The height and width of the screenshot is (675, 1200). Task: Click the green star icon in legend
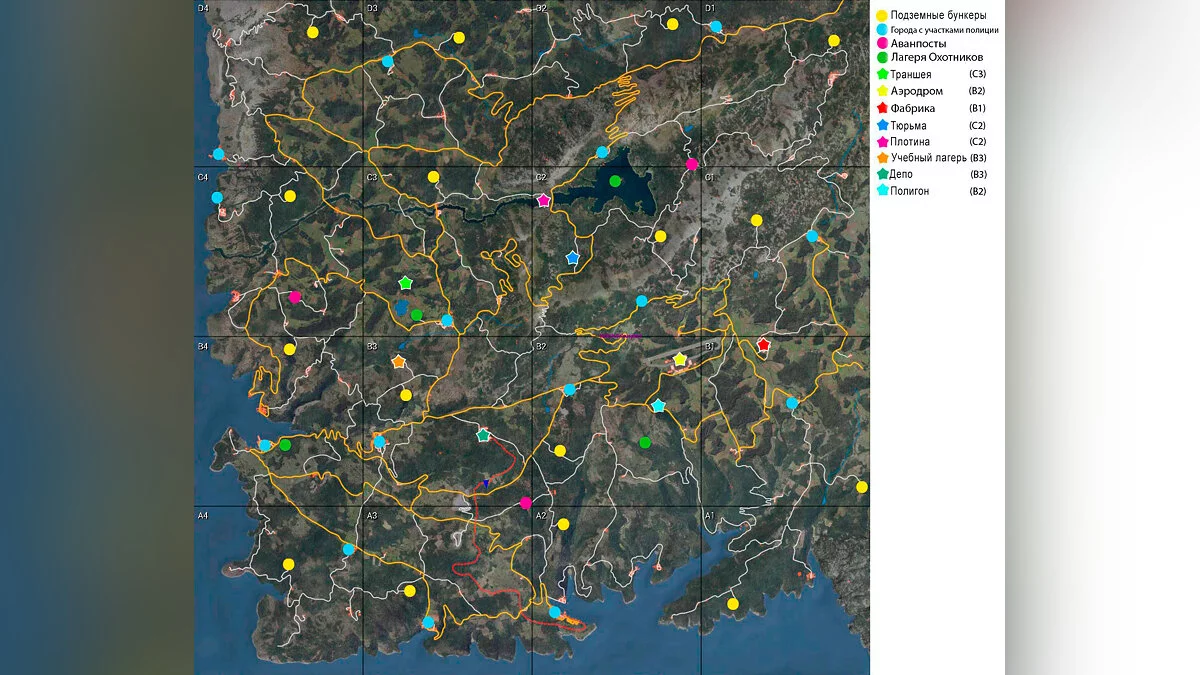tap(882, 74)
